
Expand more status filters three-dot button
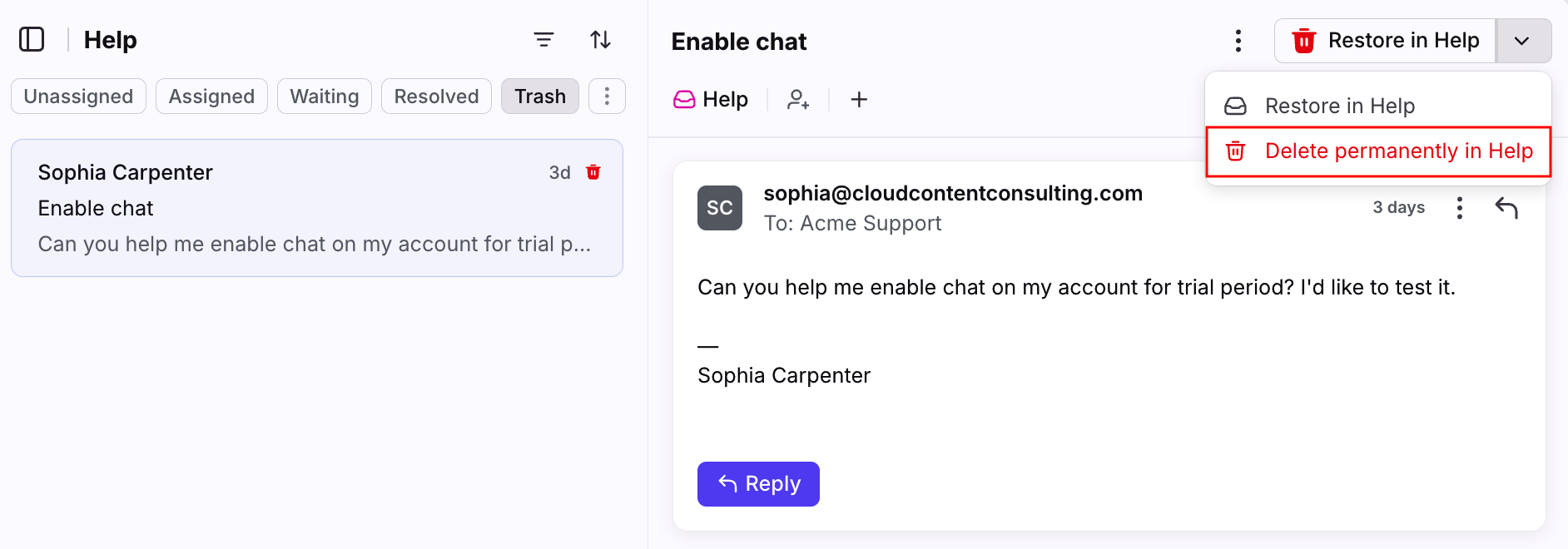coord(607,96)
